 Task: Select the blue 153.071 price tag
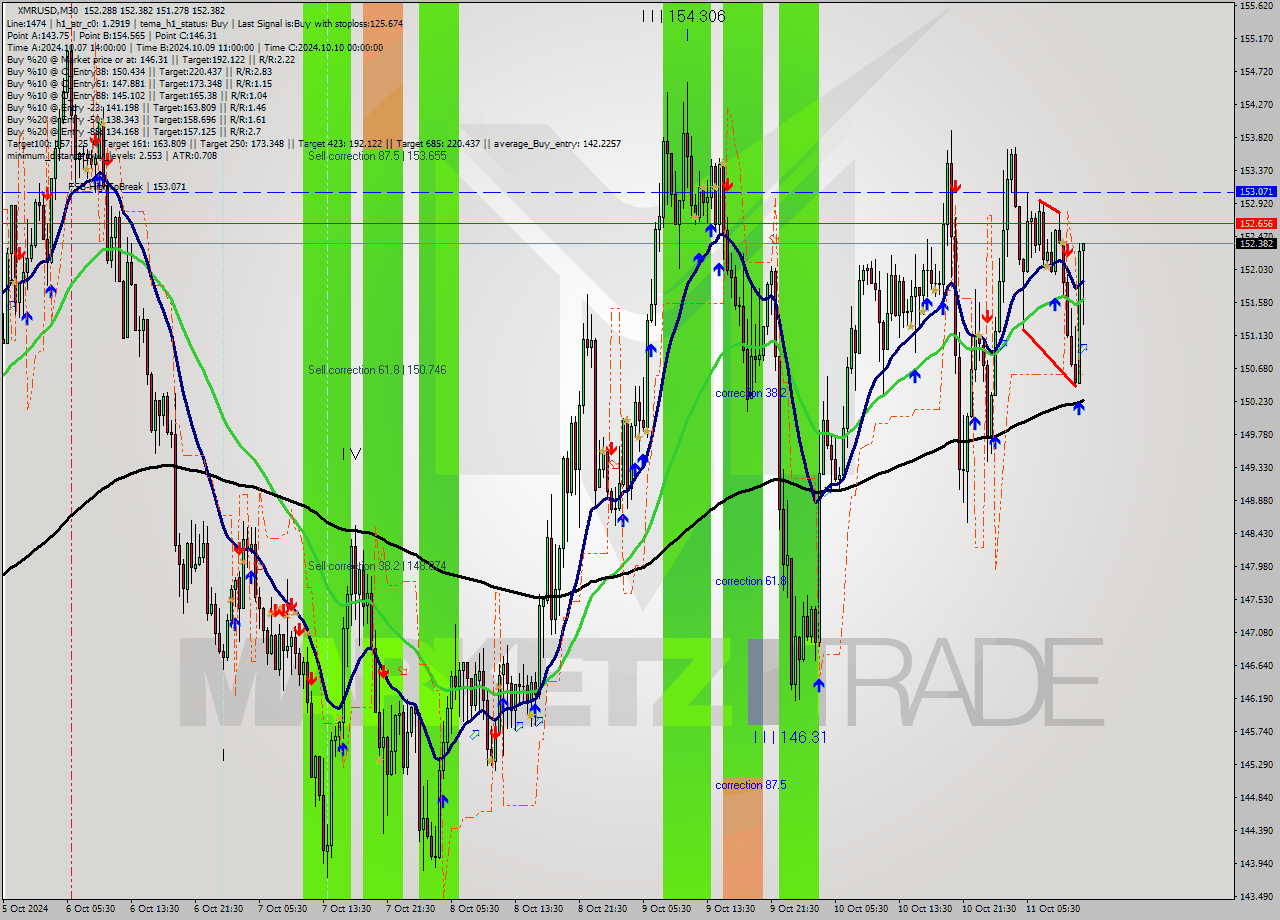[x=1256, y=191]
